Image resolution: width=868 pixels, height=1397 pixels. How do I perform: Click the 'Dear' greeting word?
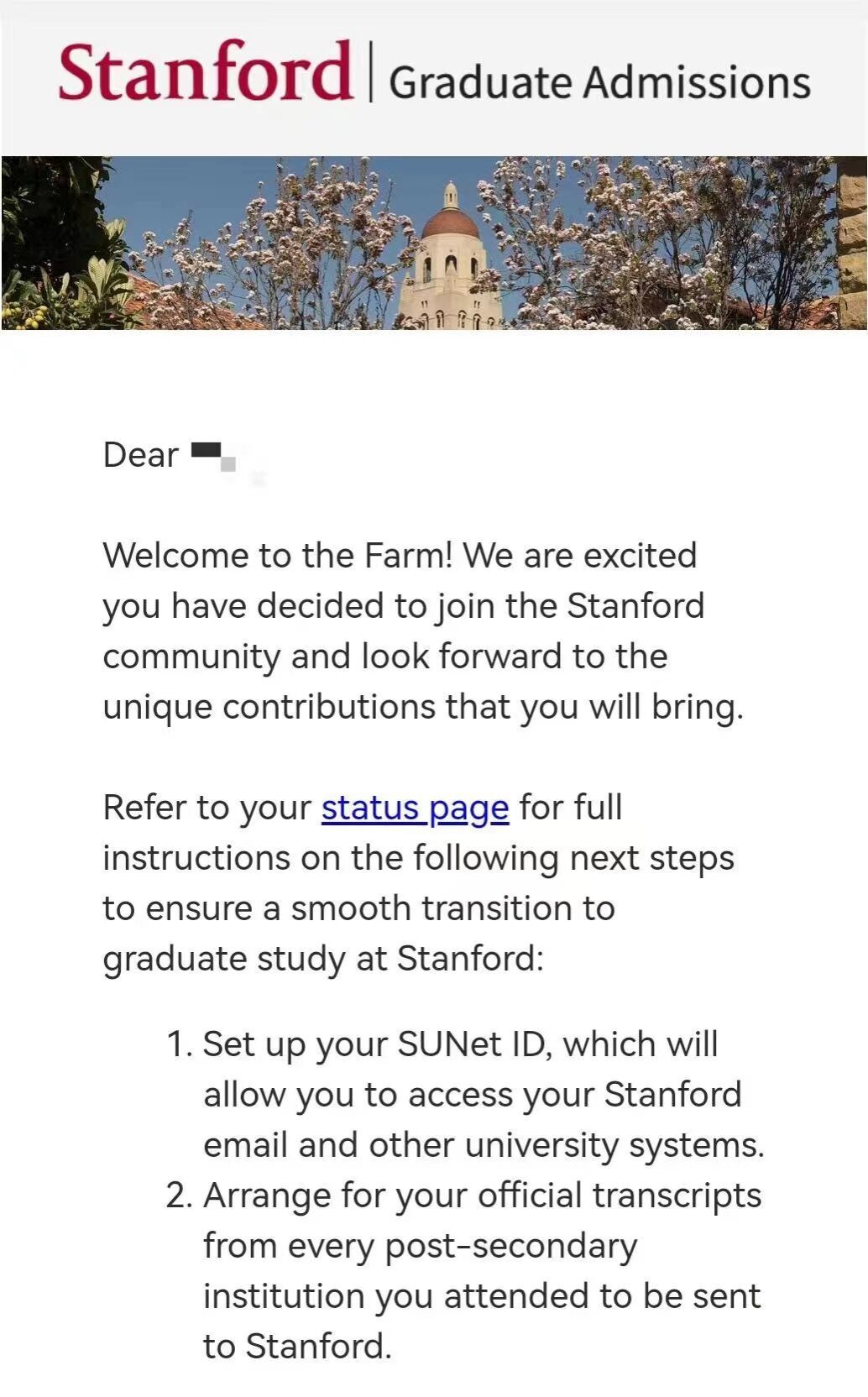pos(140,455)
